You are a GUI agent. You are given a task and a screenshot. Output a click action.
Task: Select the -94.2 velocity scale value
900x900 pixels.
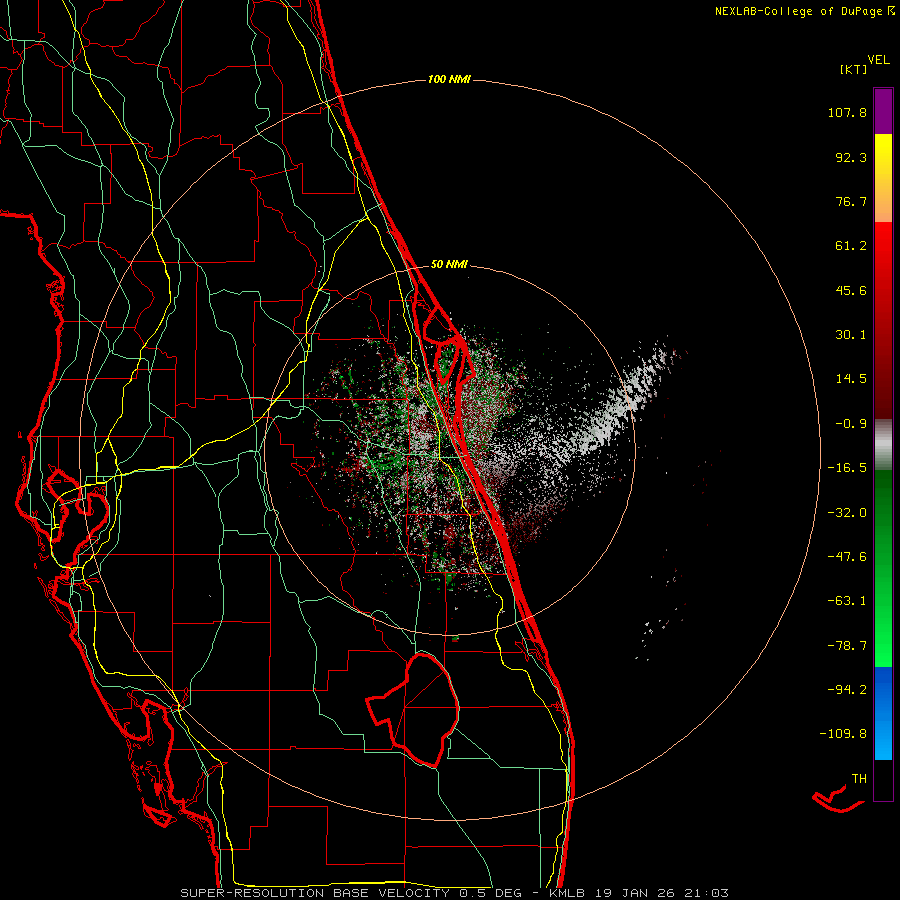847,690
